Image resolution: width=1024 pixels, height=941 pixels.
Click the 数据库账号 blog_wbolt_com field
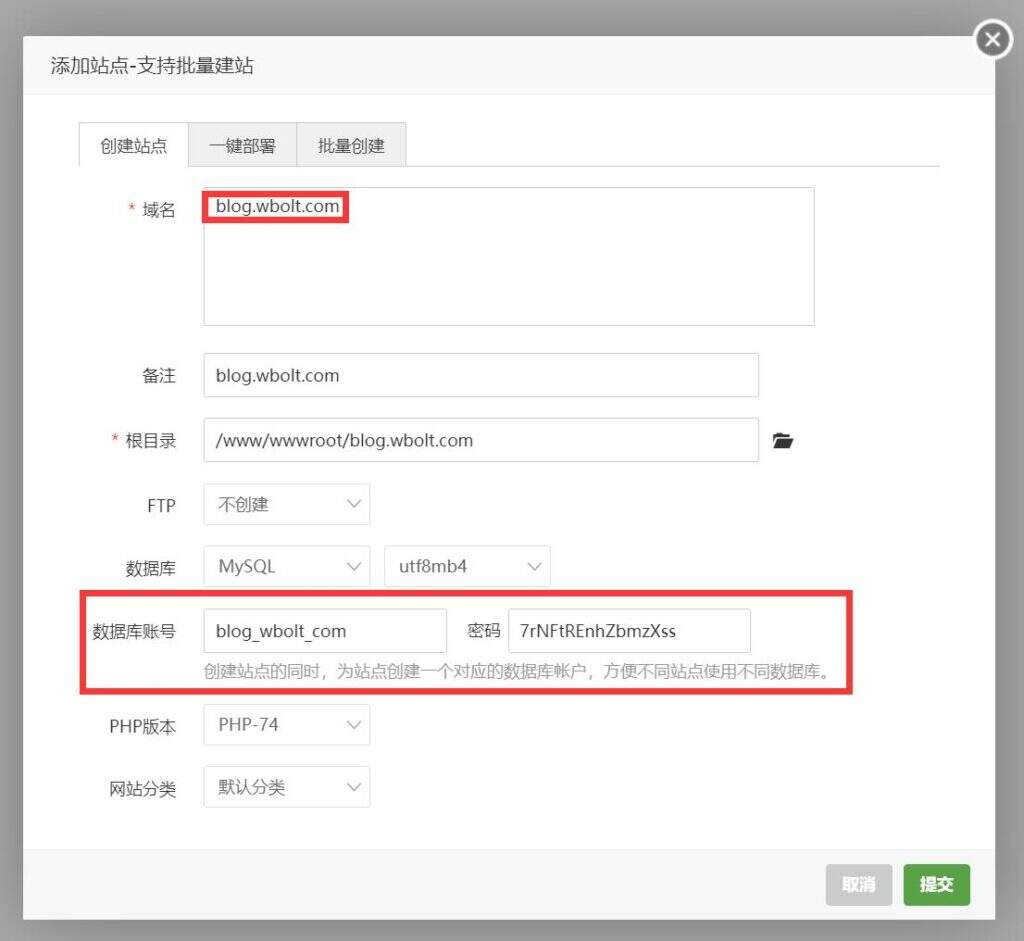[x=324, y=631]
